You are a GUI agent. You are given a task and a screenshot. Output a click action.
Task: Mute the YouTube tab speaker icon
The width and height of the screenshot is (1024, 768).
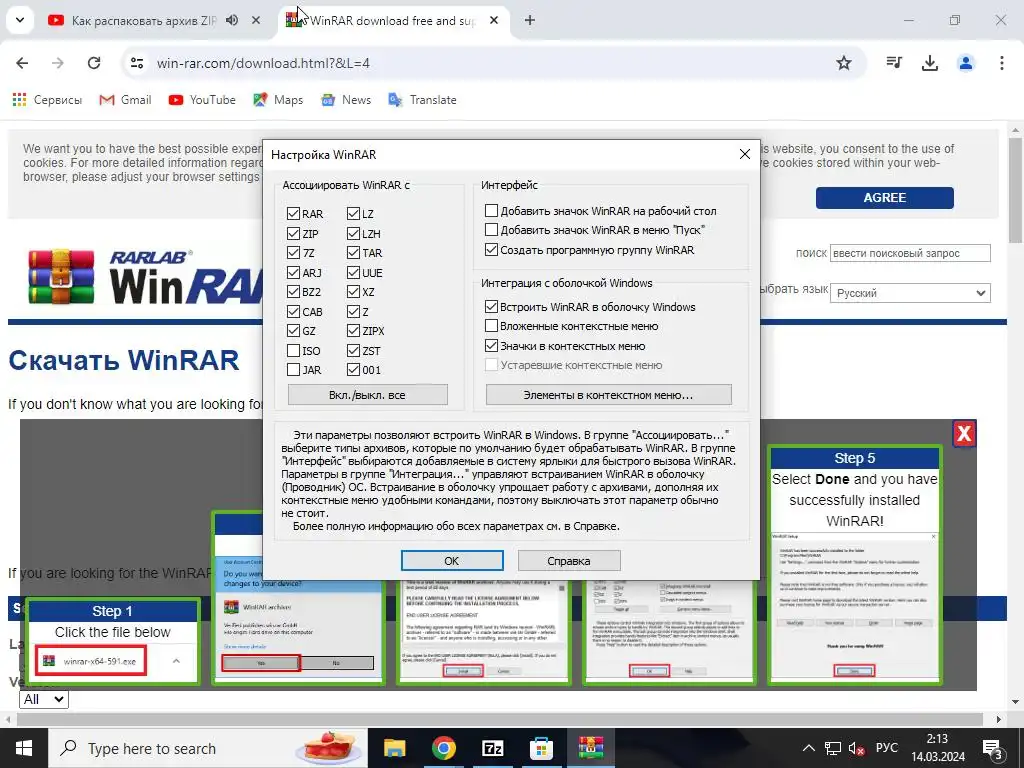[232, 20]
